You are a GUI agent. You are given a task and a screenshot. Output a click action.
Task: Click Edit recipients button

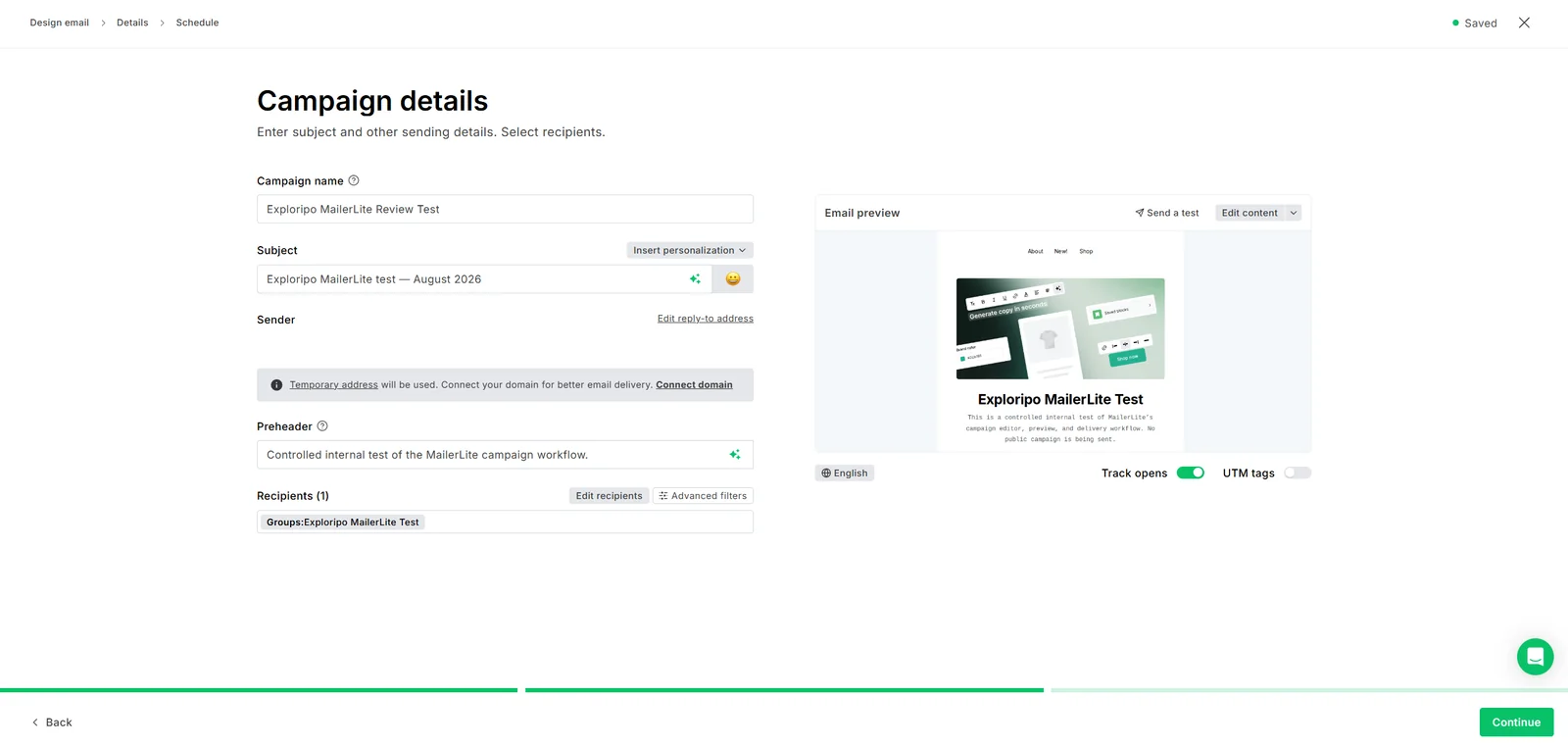(609, 496)
